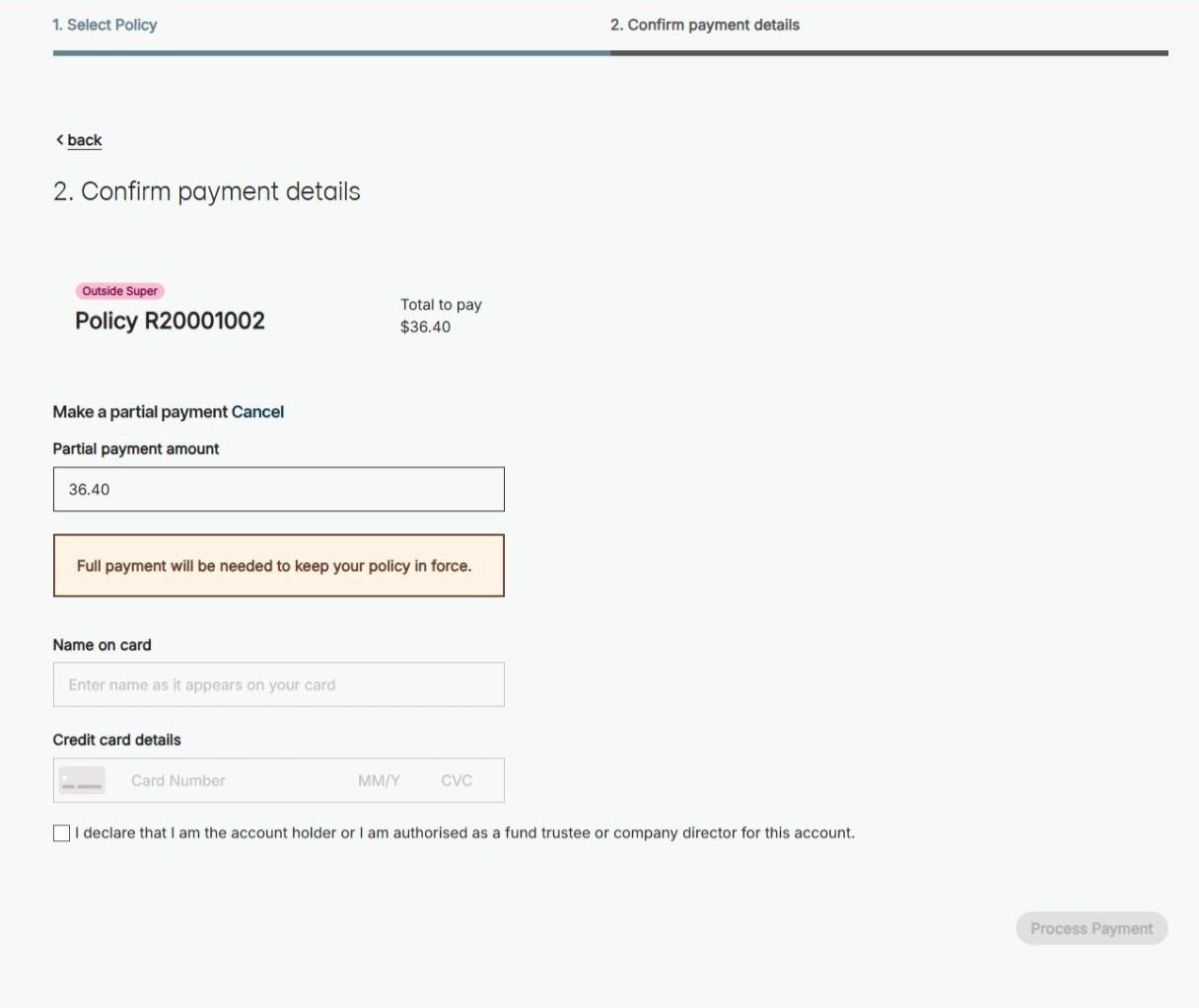Click the CVC security code field

pos(457,780)
